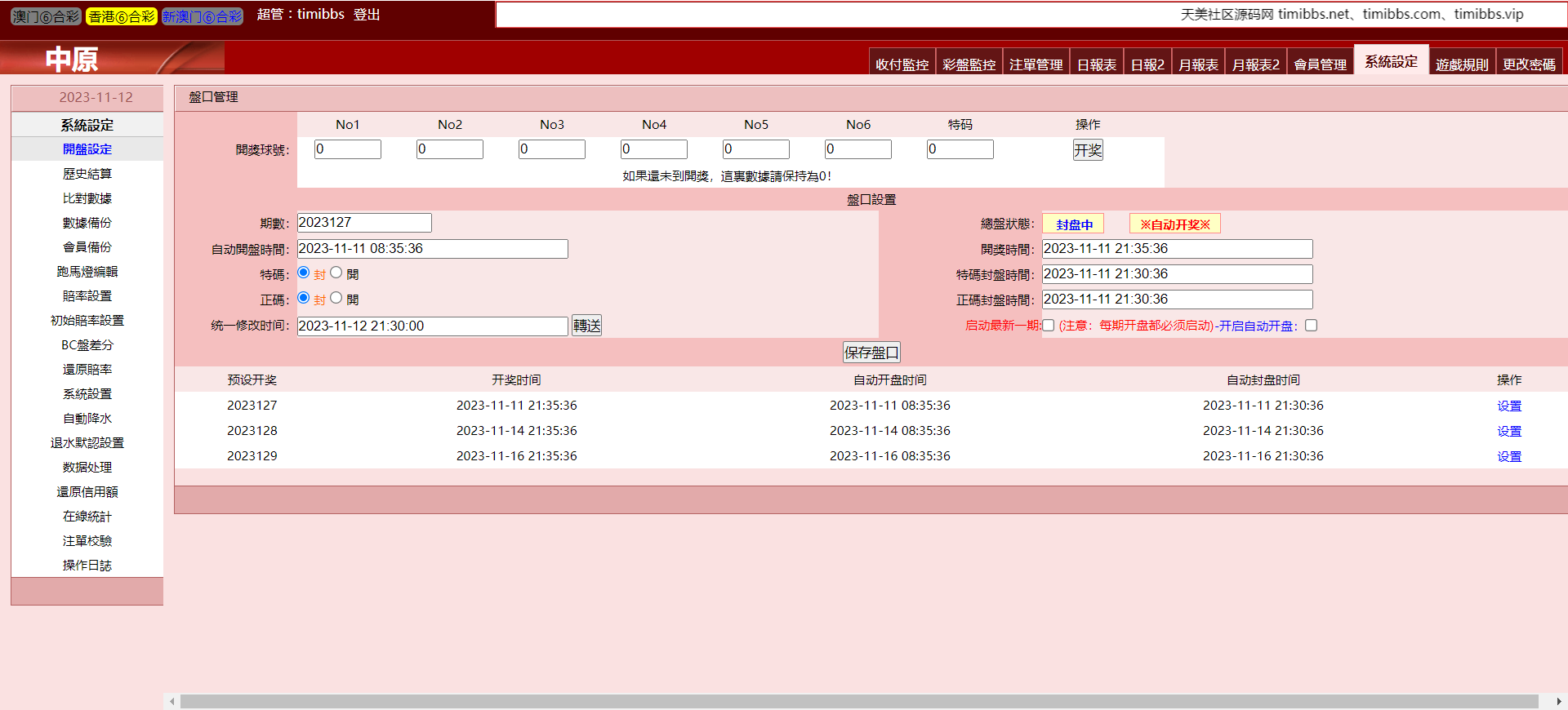Click the 封盘中 status button
1568x710 pixels.
[x=1074, y=224]
